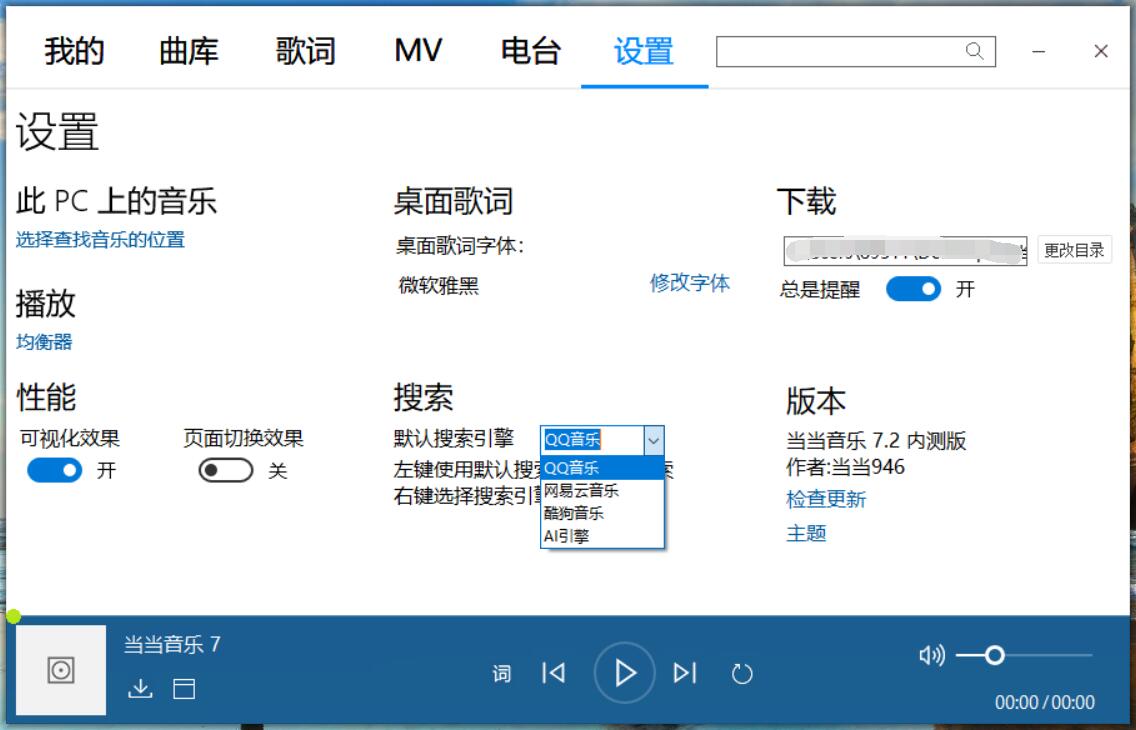Choose 网易云音乐 as search engine
This screenshot has width=1136, height=730.
point(602,491)
